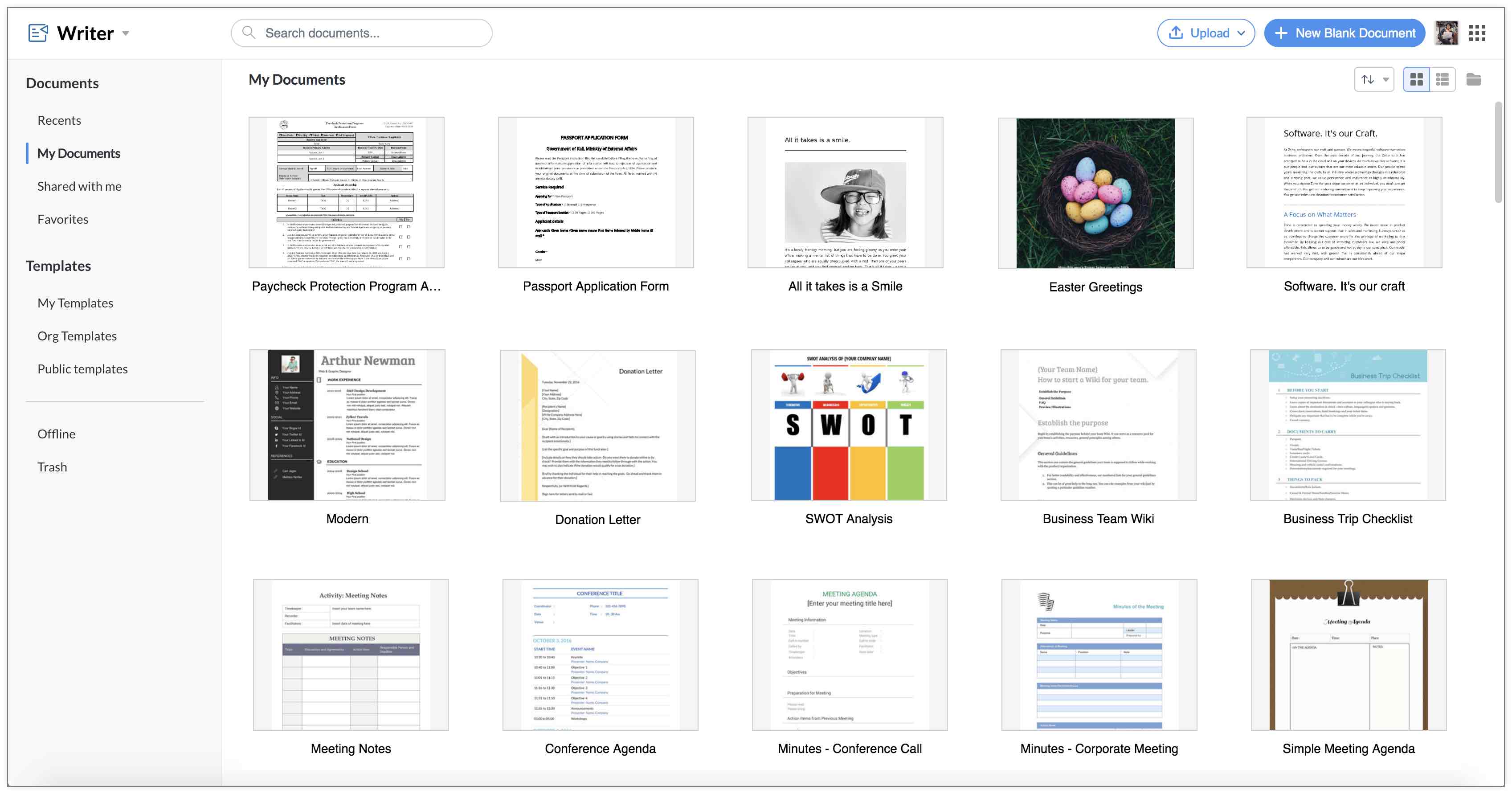Open the sort order dropdown arrow
Screen dimensions: 1512x794
tap(1386, 80)
